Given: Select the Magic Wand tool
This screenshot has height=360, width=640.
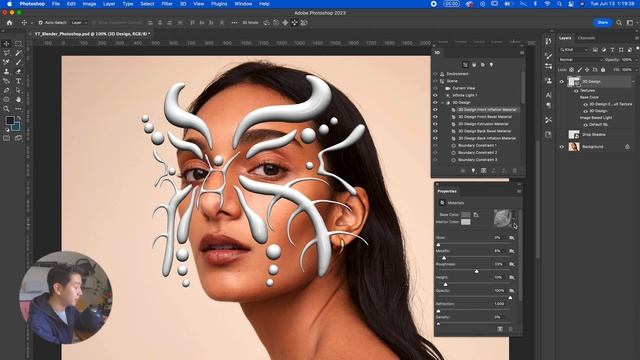Looking at the screenshot, I should [18, 53].
